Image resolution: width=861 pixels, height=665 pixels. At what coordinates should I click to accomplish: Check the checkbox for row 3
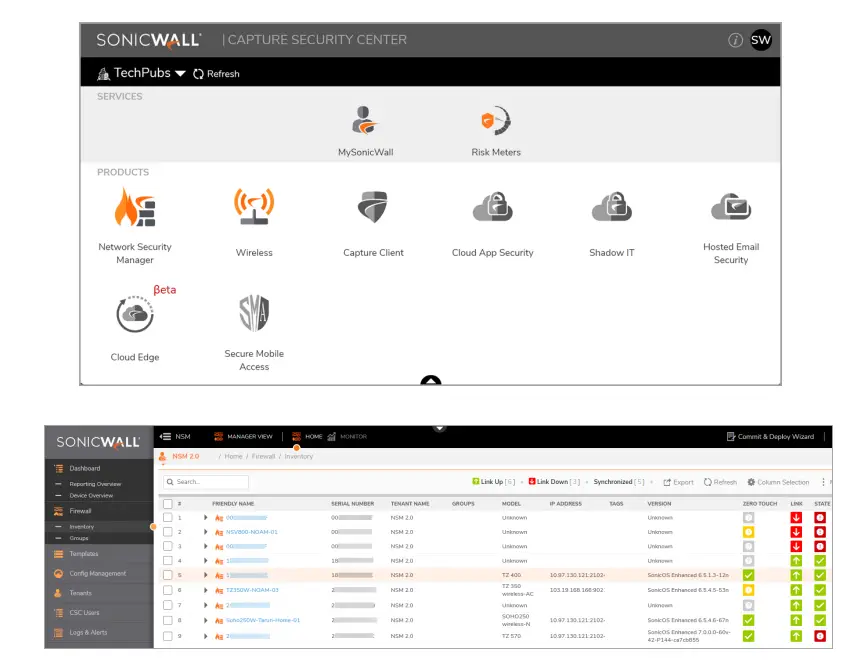click(167, 546)
